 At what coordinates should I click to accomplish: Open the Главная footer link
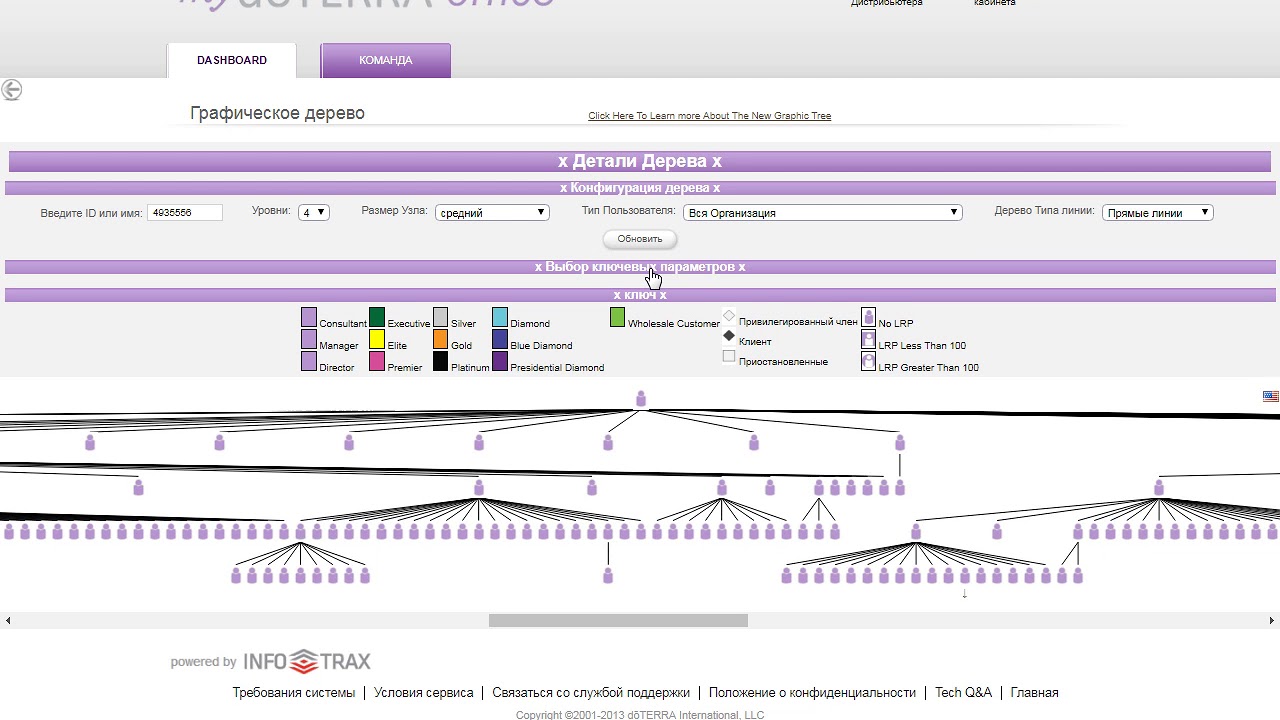tap(1034, 692)
